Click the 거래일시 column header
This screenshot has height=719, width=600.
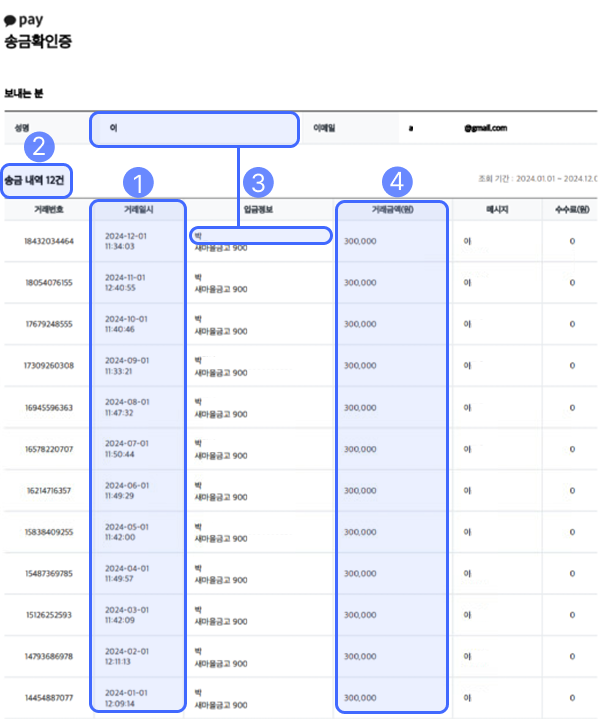(138, 210)
